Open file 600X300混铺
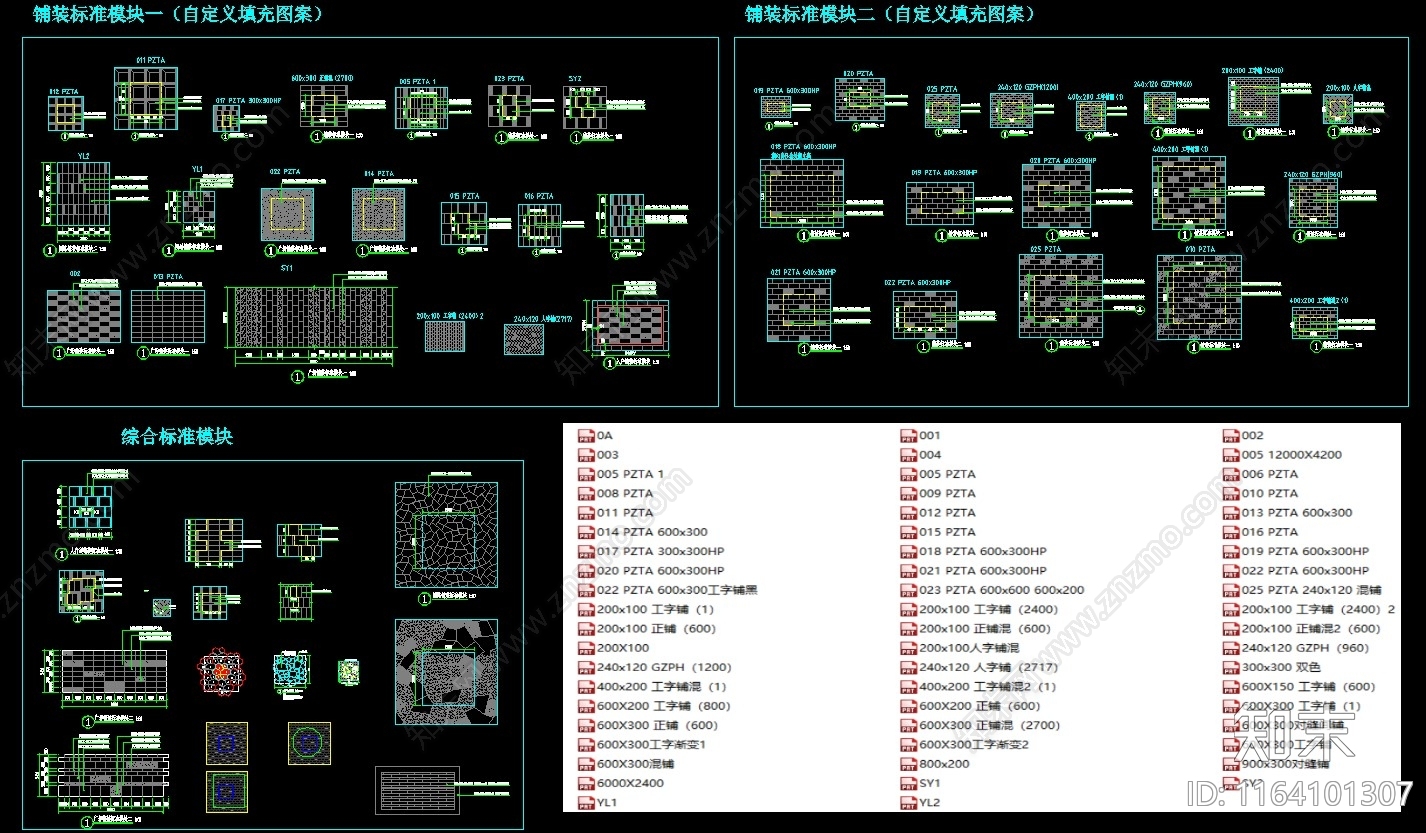 tap(626, 764)
